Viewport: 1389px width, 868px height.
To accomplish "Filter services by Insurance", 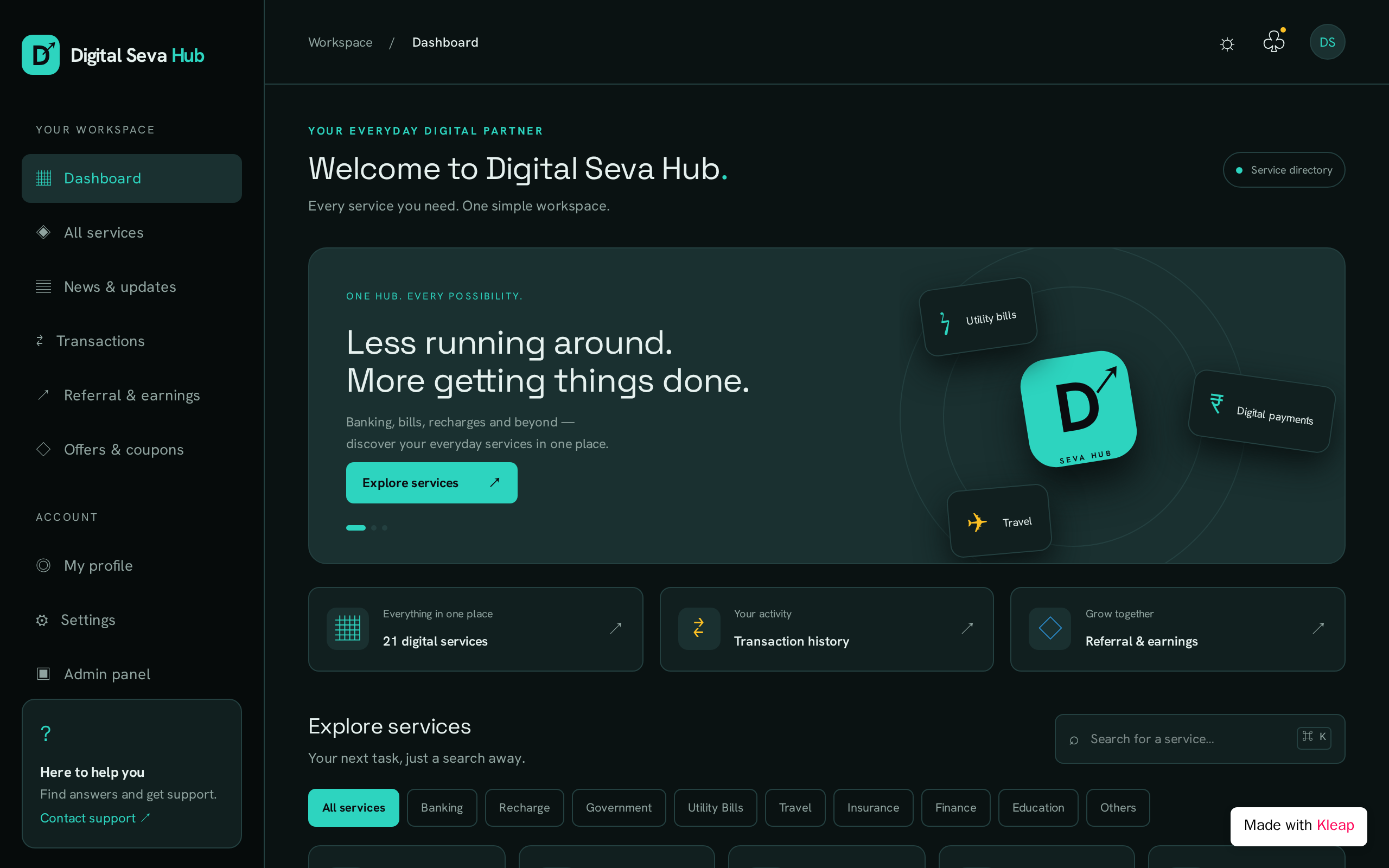I will [873, 808].
